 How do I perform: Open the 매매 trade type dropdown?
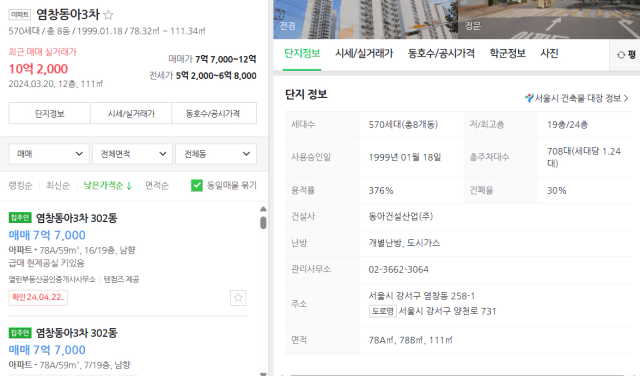[x=49, y=154]
